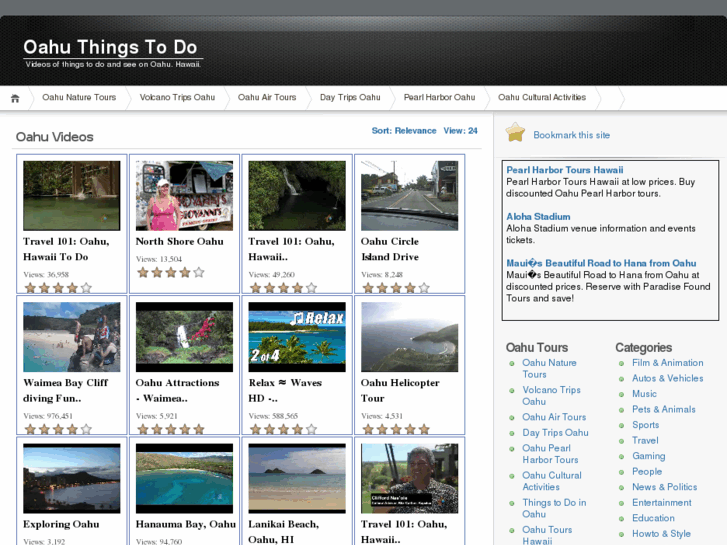Select the Film & Animation category
Image resolution: width=727 pixels, height=545 pixels.
coord(668,363)
